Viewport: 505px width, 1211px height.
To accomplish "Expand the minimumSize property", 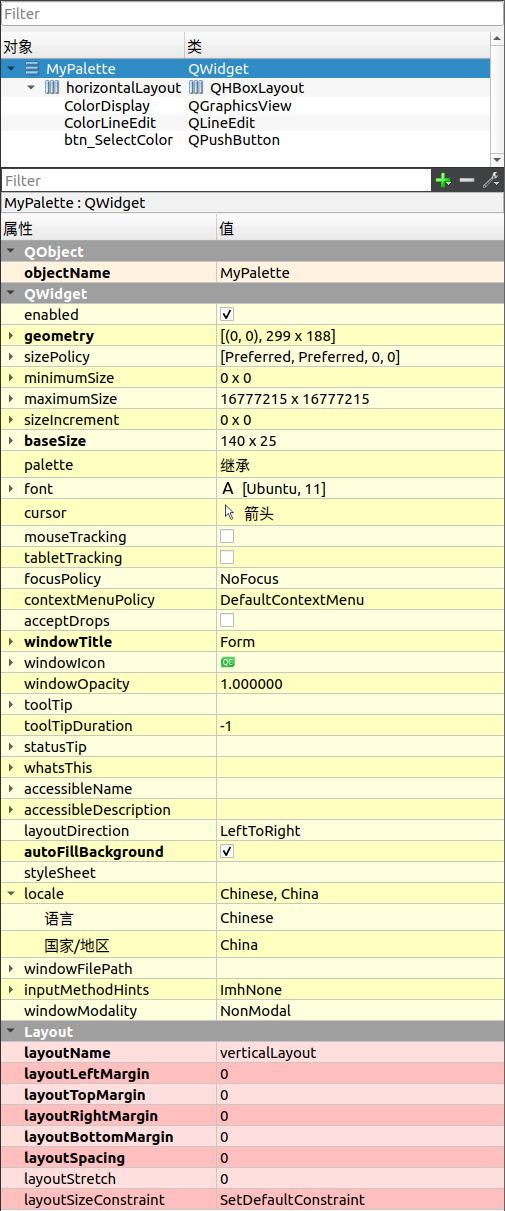I will point(10,378).
